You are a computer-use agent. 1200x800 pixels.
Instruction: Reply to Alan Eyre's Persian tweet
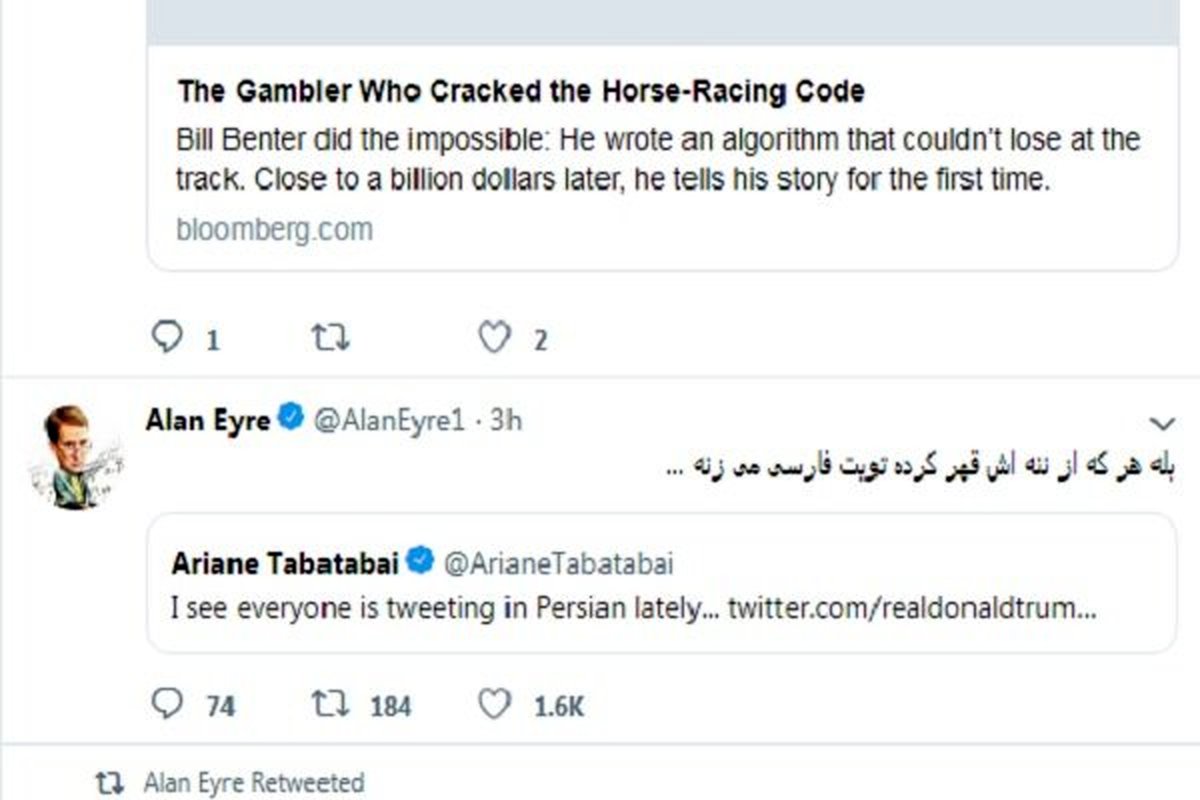pos(166,705)
